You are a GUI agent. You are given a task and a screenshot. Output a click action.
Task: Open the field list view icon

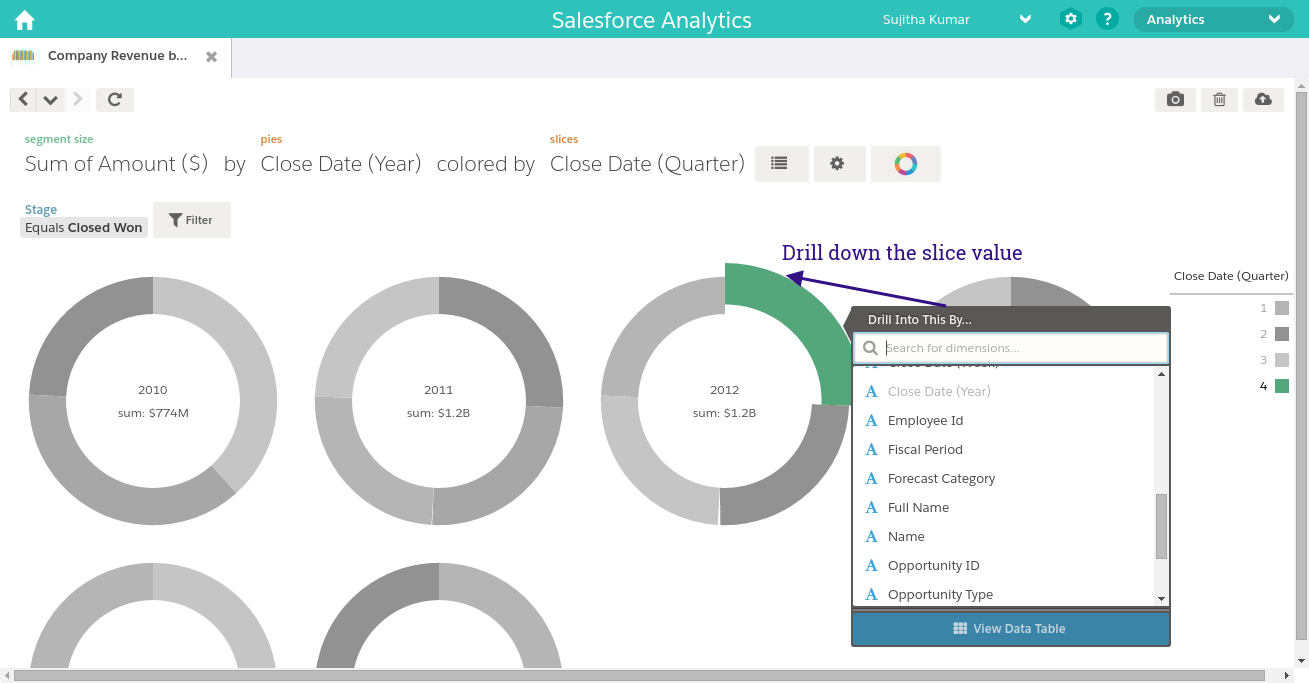(781, 163)
